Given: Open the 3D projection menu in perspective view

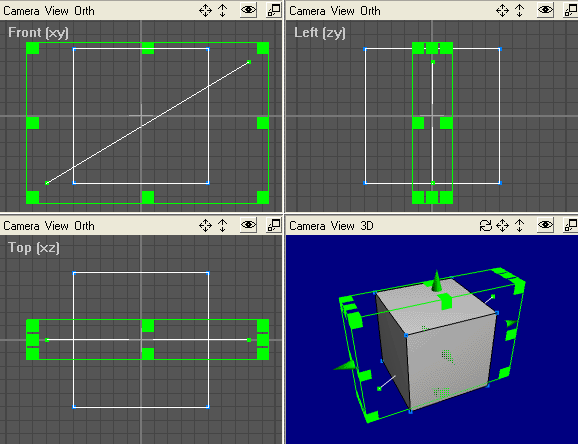Looking at the screenshot, I should [367, 226].
